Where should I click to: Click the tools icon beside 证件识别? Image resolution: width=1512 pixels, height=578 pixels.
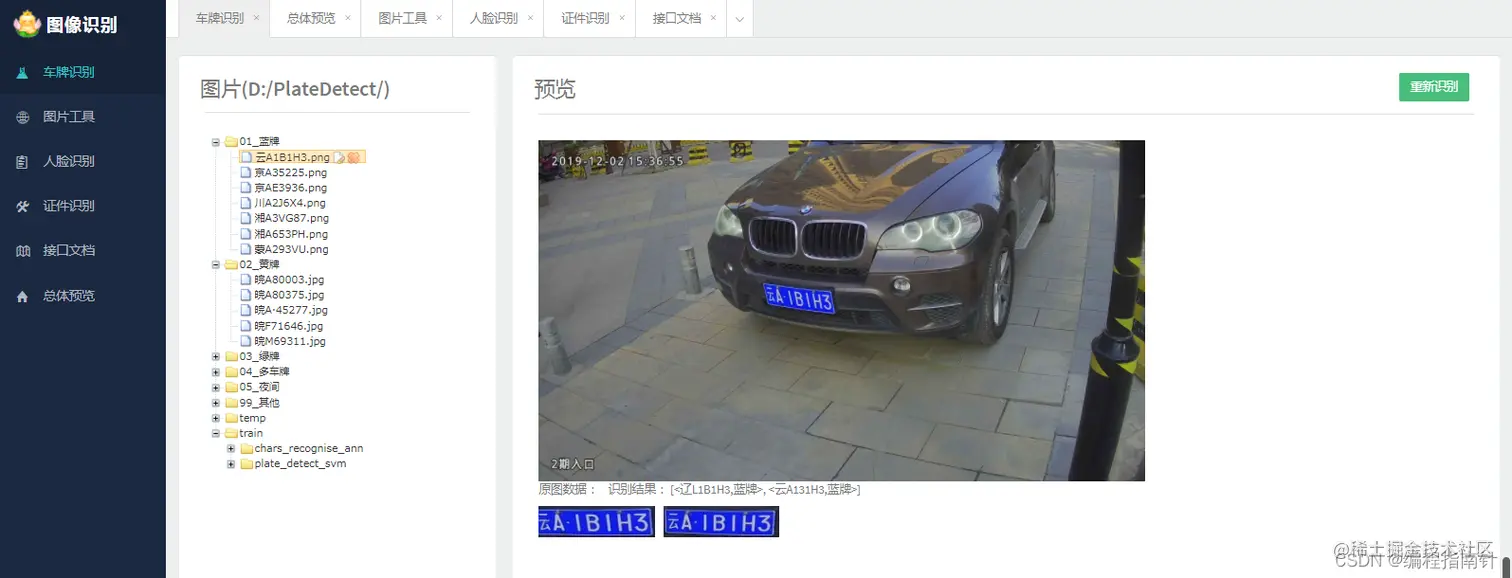click(22, 206)
